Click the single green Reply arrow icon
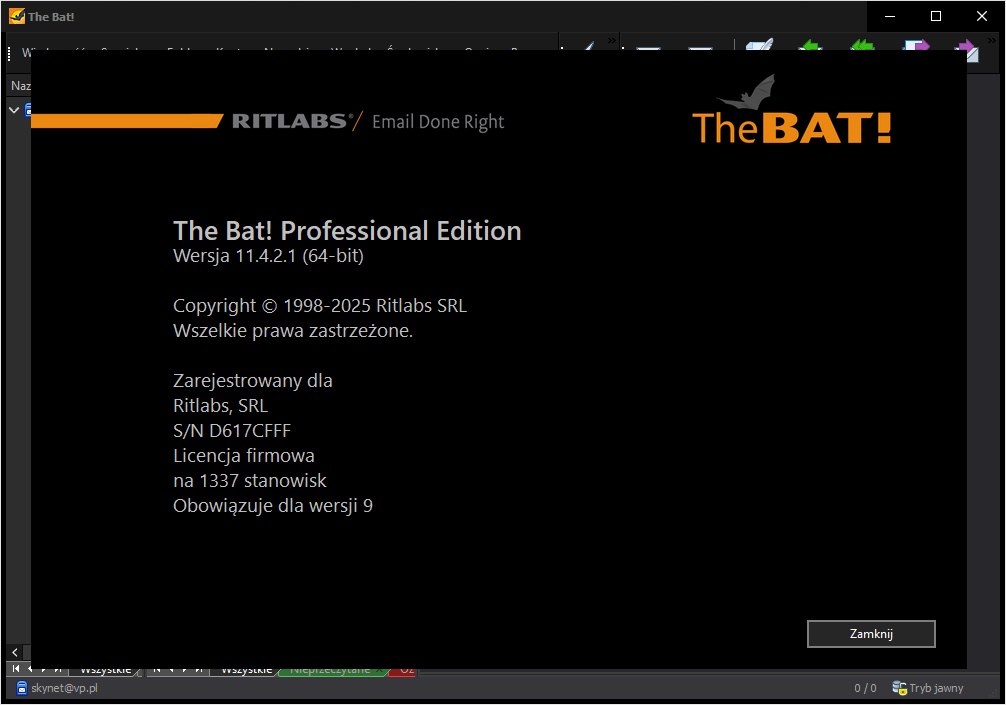This screenshot has height=705, width=1006. [811, 45]
